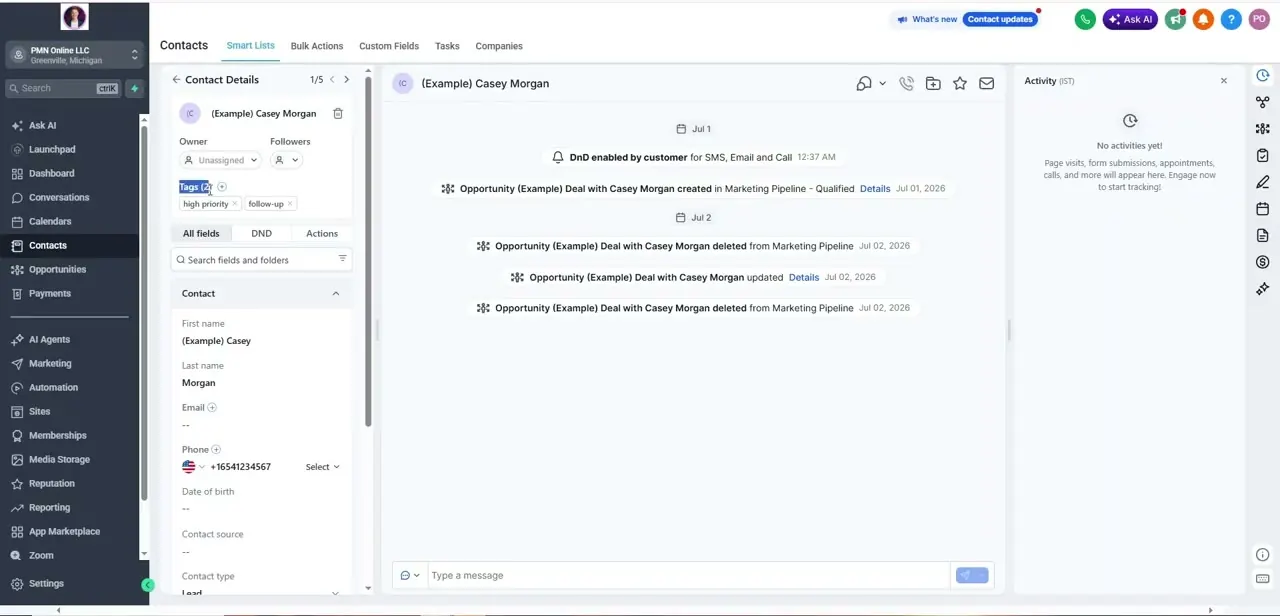Click the sparkle AI icon in right rail
This screenshot has width=1280, height=616.
click(x=1263, y=289)
